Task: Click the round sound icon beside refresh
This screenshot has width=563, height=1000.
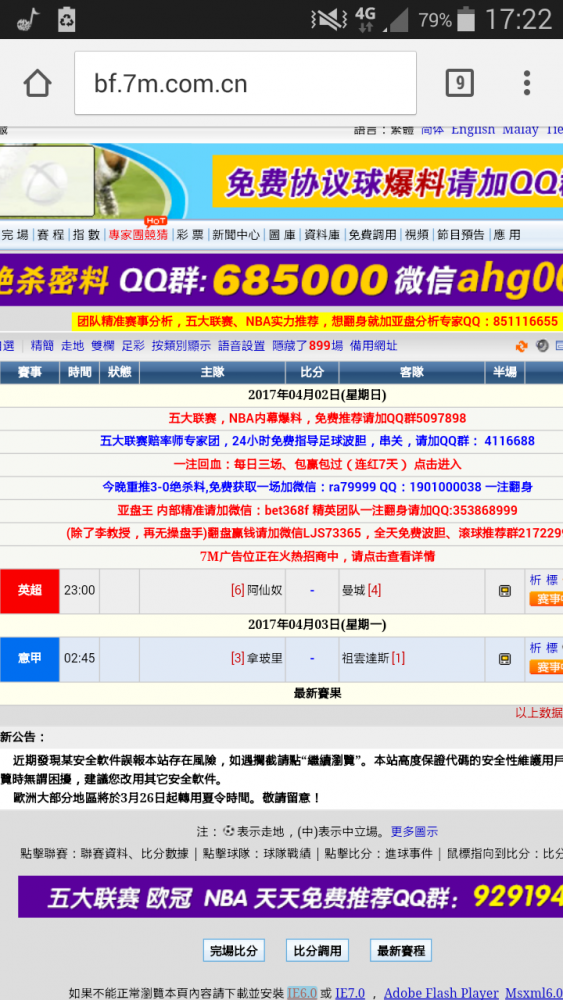Action: (542, 346)
